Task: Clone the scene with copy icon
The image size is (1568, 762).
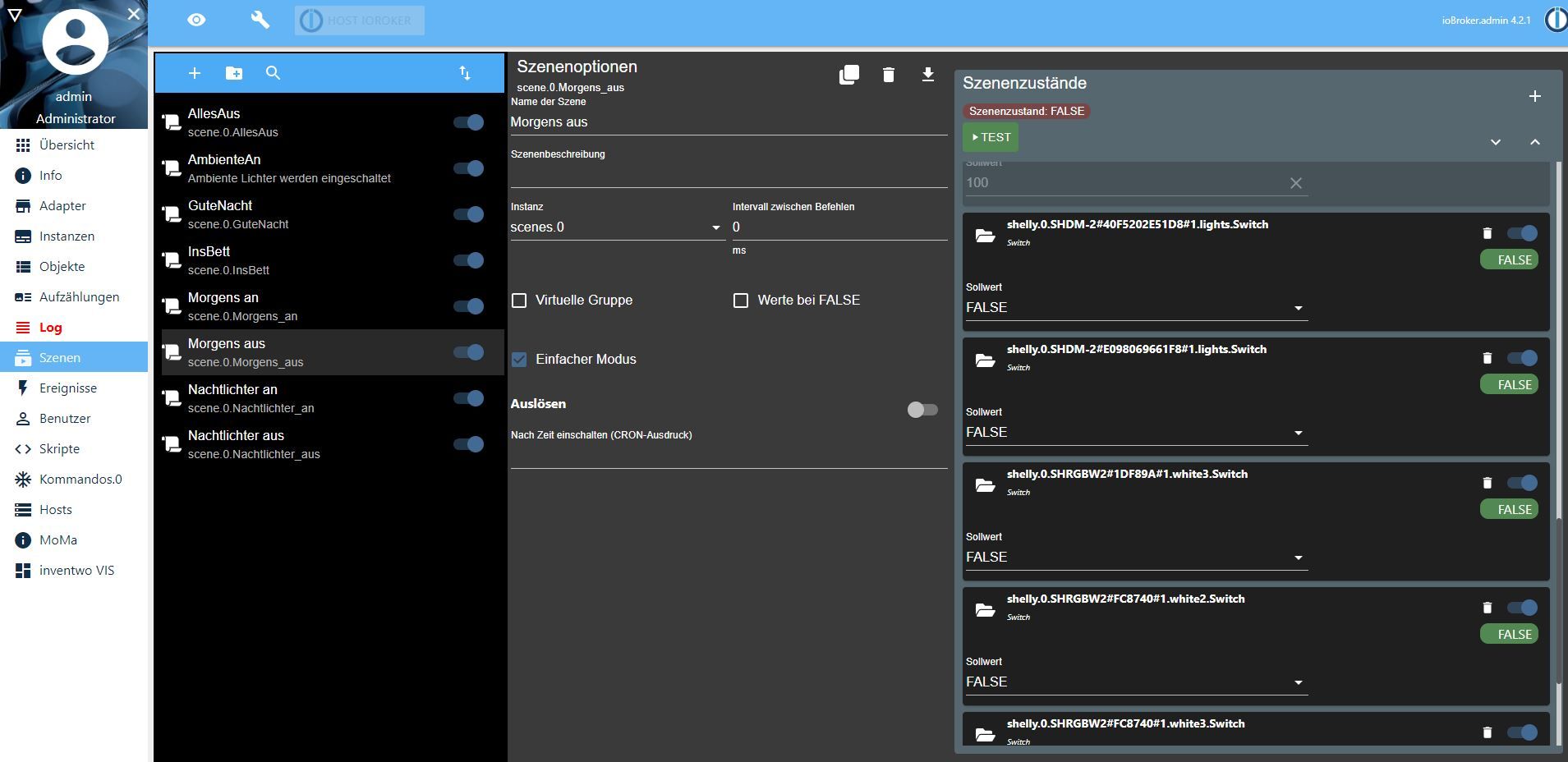Action: (x=849, y=75)
